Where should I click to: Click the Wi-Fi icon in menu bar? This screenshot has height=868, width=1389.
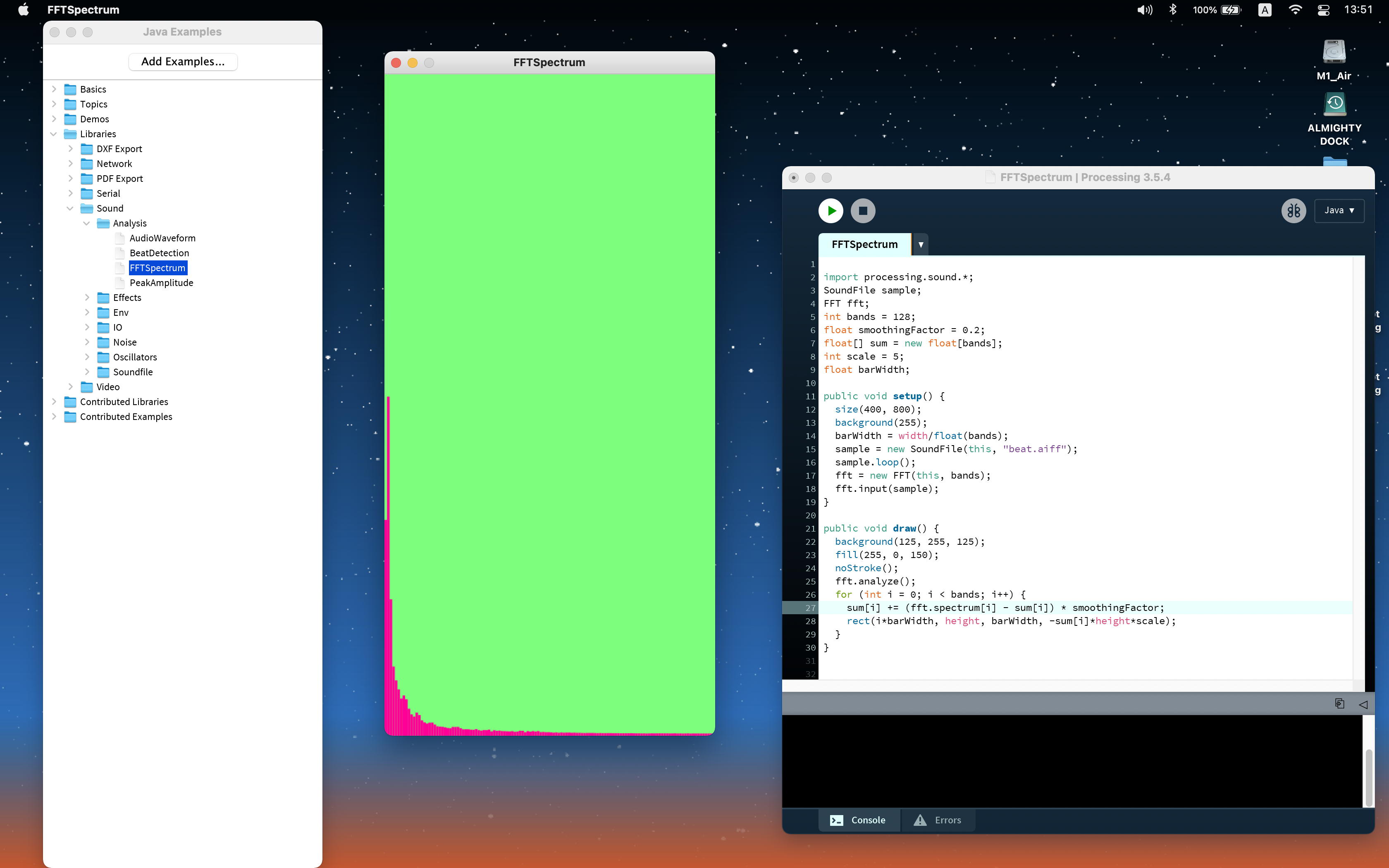[1295, 10]
